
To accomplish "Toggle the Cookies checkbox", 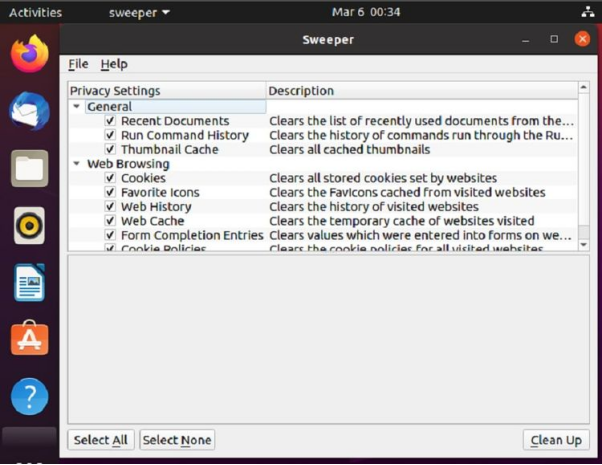I will click(x=111, y=178).
